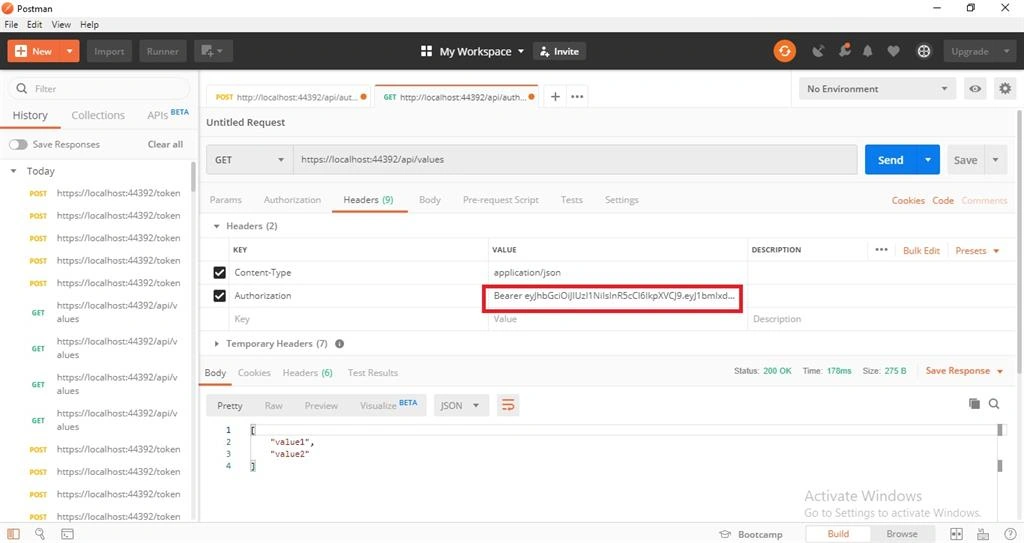Click the Invite people button
Image resolution: width=1024 pixels, height=543 pixels.
pyautogui.click(x=560, y=51)
